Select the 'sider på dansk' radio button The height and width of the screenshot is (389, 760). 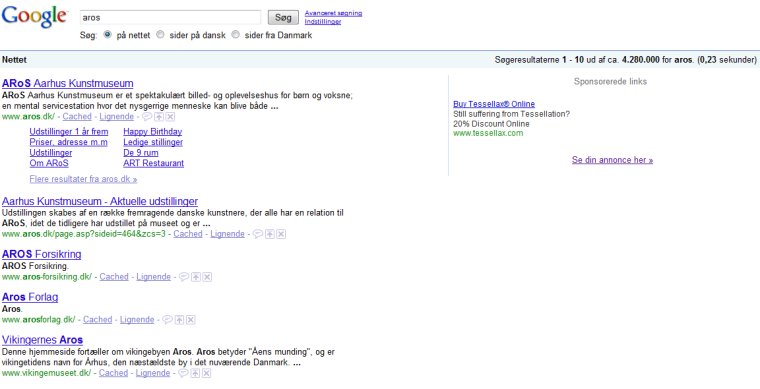tap(160, 35)
